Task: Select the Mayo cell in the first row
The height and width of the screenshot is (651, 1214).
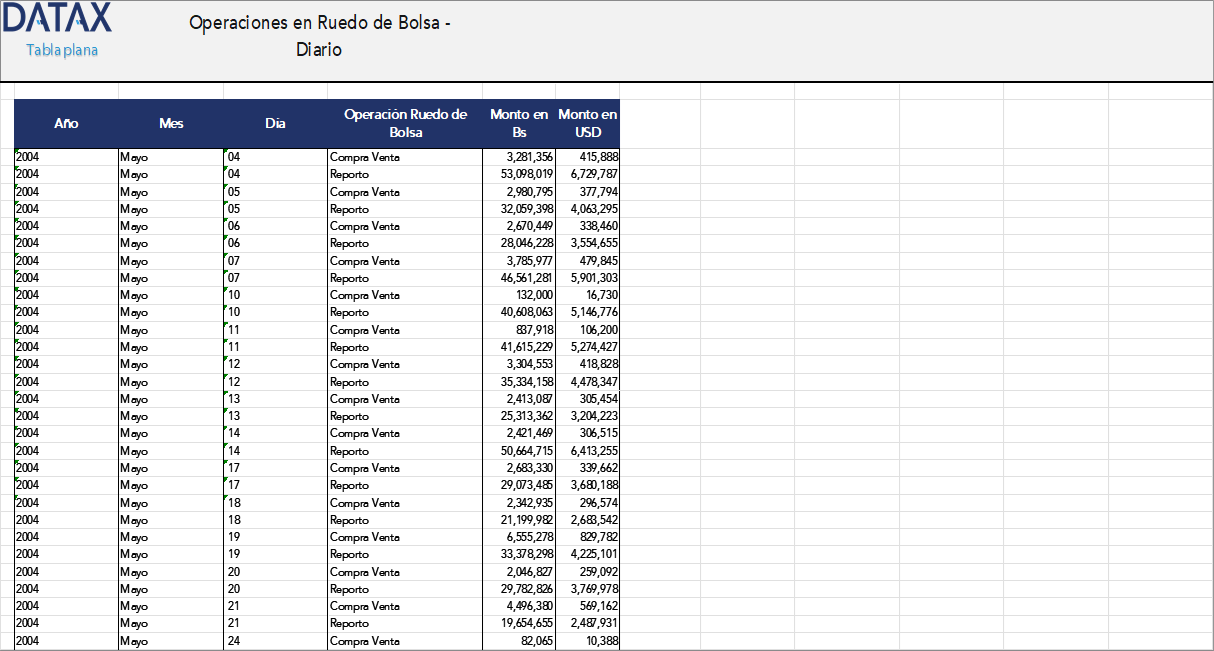Action: (x=133, y=156)
